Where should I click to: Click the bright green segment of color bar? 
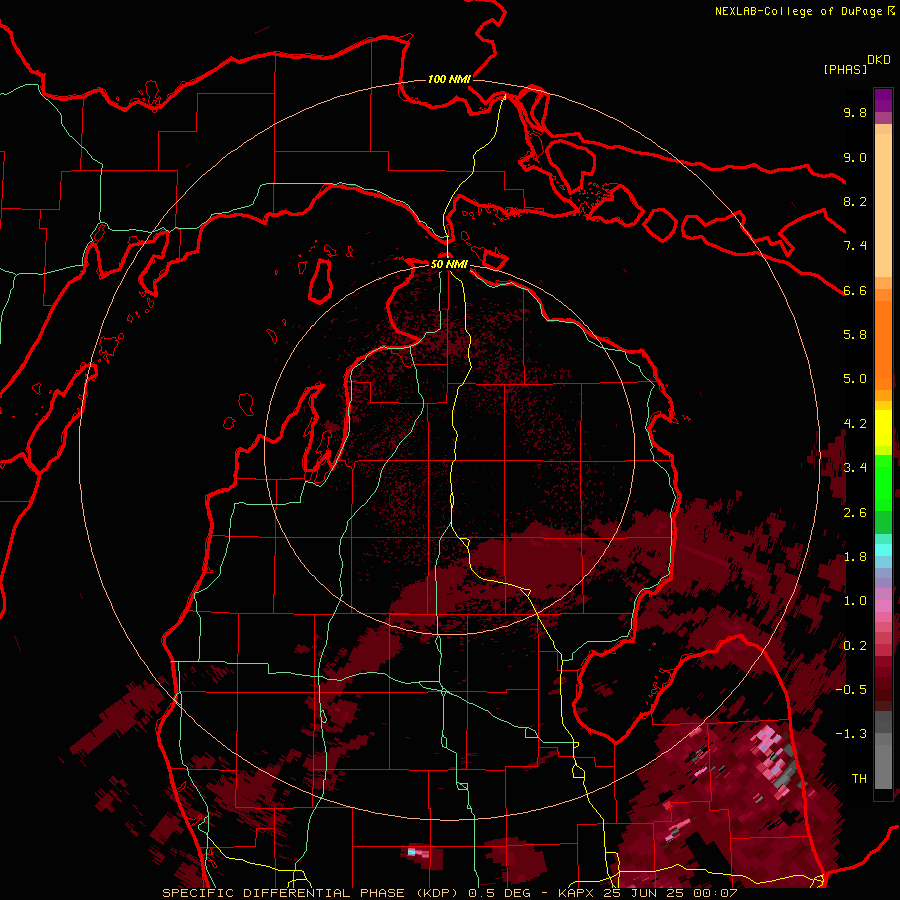pos(883,483)
